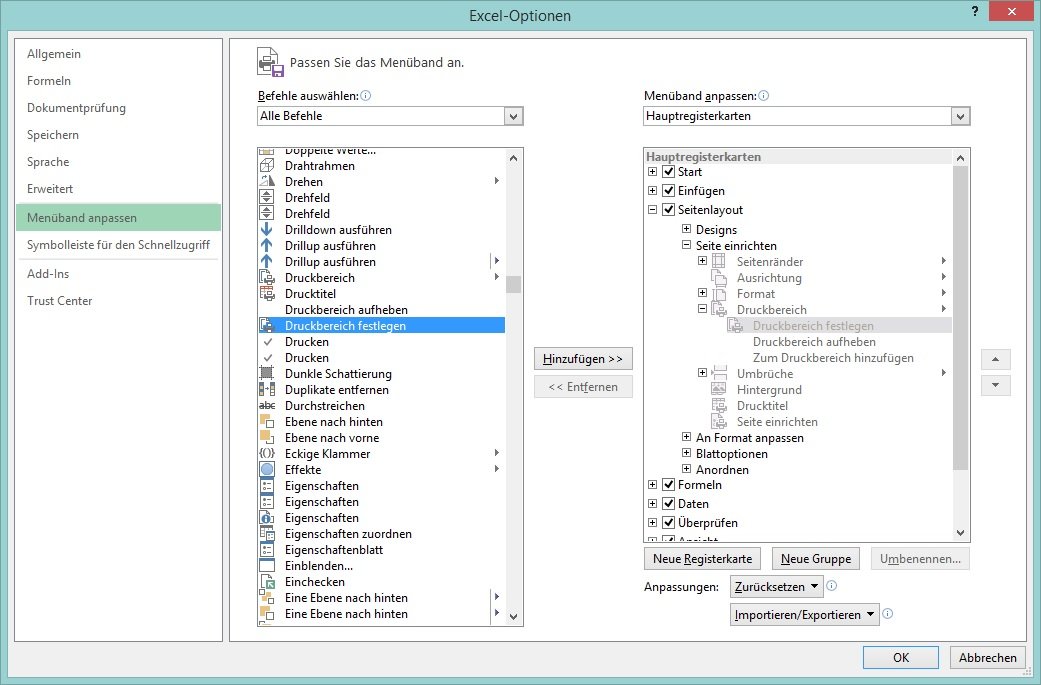
Task: Click the Druckbereich festlegen icon in the left command list
Action: click(x=267, y=325)
